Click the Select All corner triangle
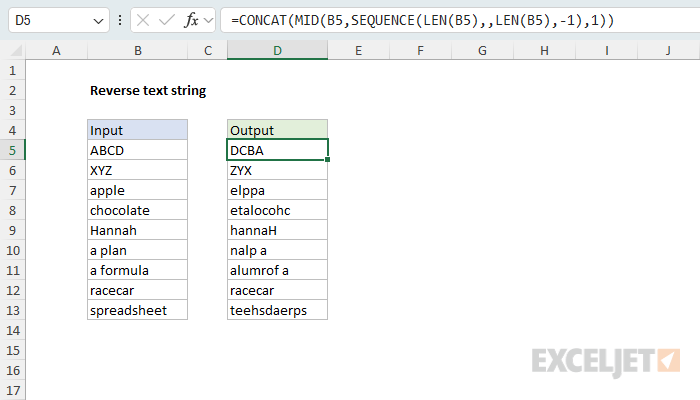The width and height of the screenshot is (700, 400). point(16,50)
